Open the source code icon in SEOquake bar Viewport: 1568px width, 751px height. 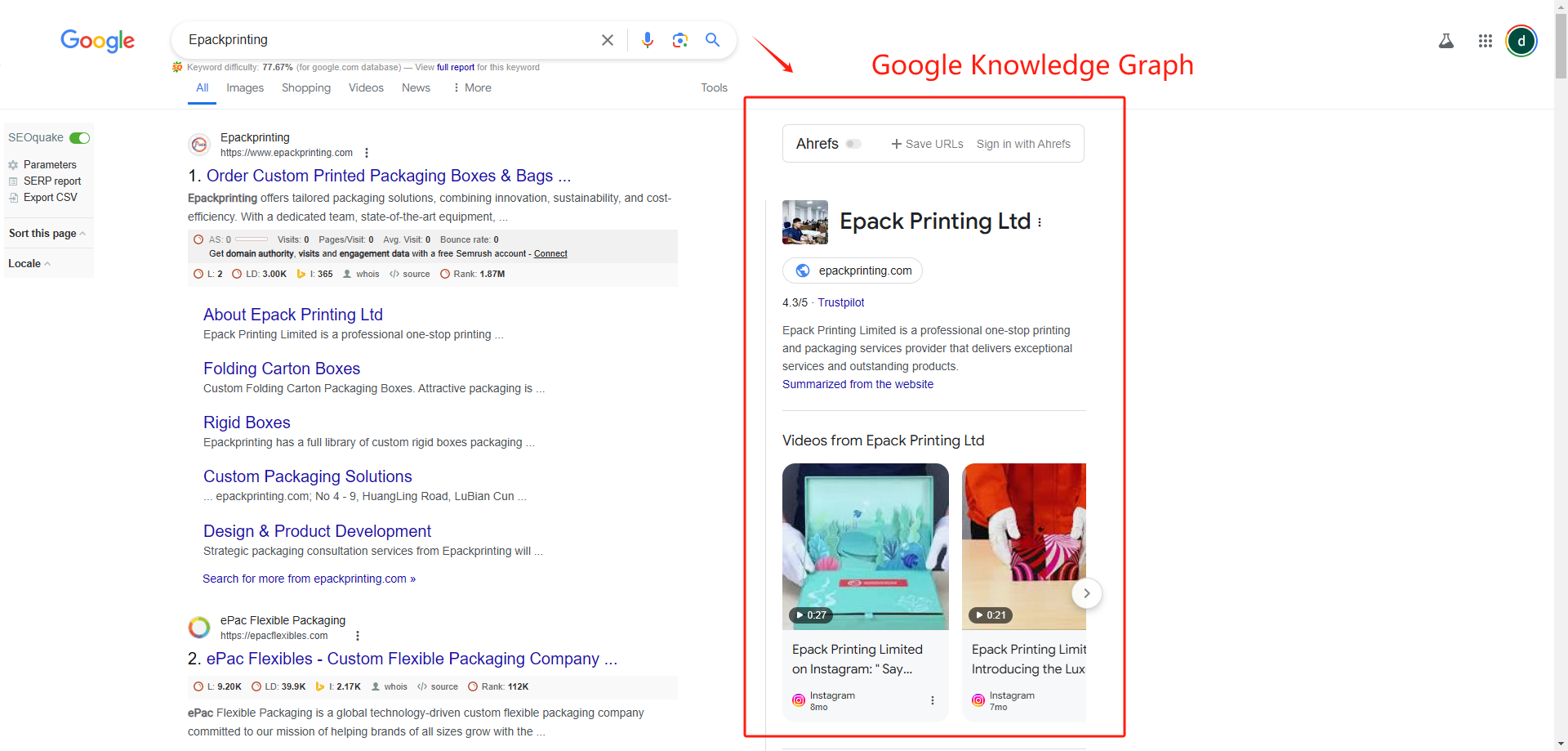pyautogui.click(x=393, y=274)
